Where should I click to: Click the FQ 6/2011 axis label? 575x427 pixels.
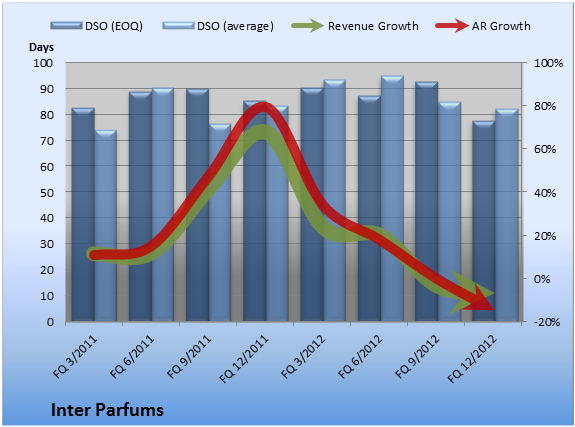[x=132, y=356]
